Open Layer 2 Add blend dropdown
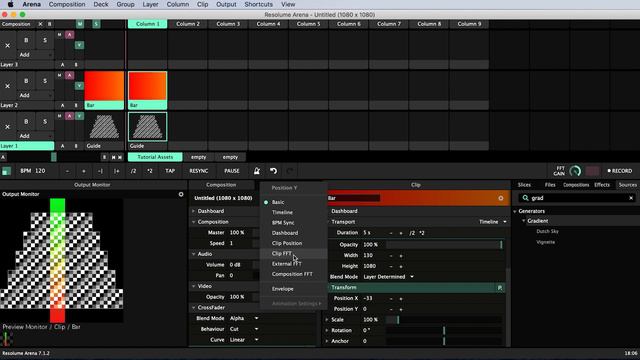The height and width of the screenshot is (360, 640). [x=36, y=95]
